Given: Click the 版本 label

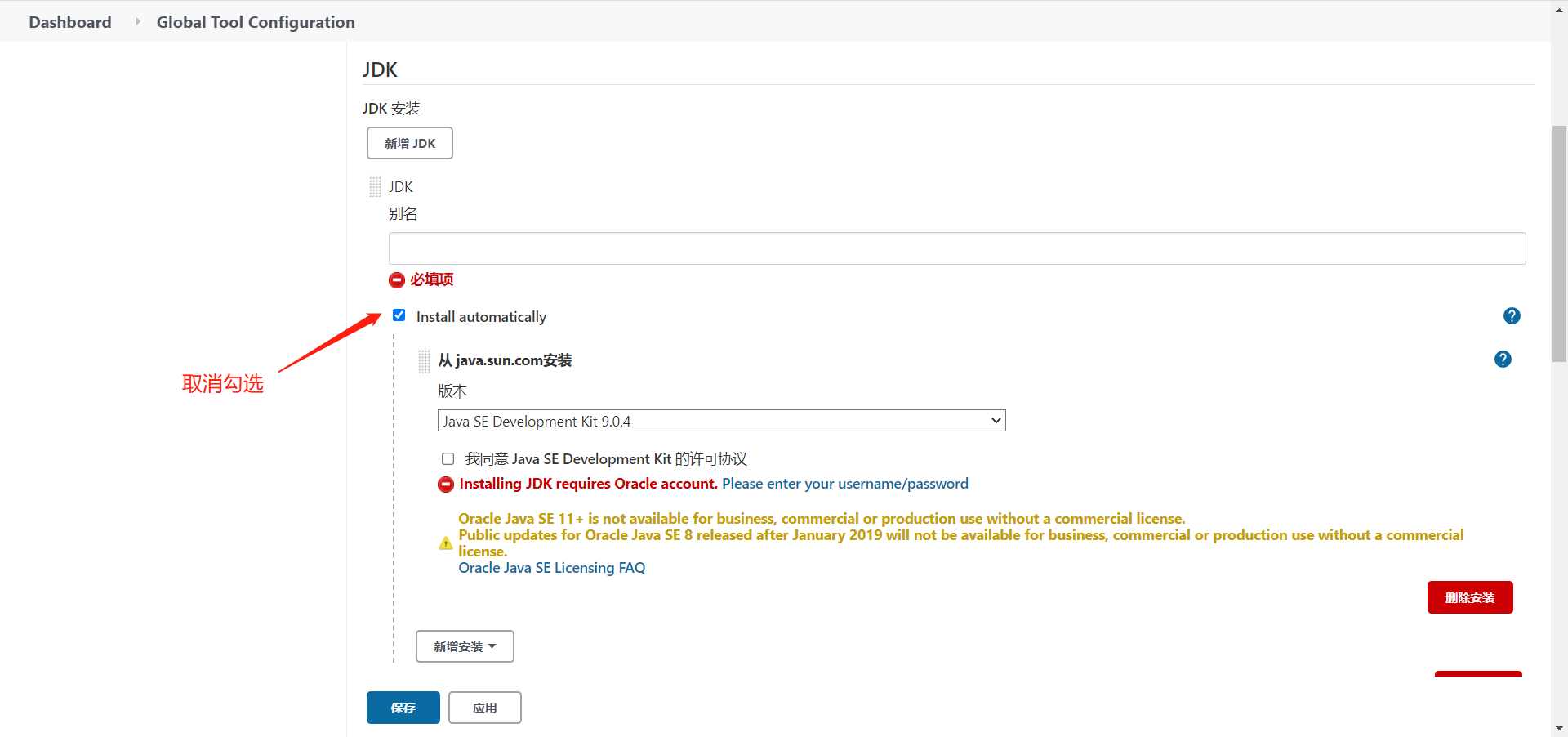Looking at the screenshot, I should coord(452,391).
